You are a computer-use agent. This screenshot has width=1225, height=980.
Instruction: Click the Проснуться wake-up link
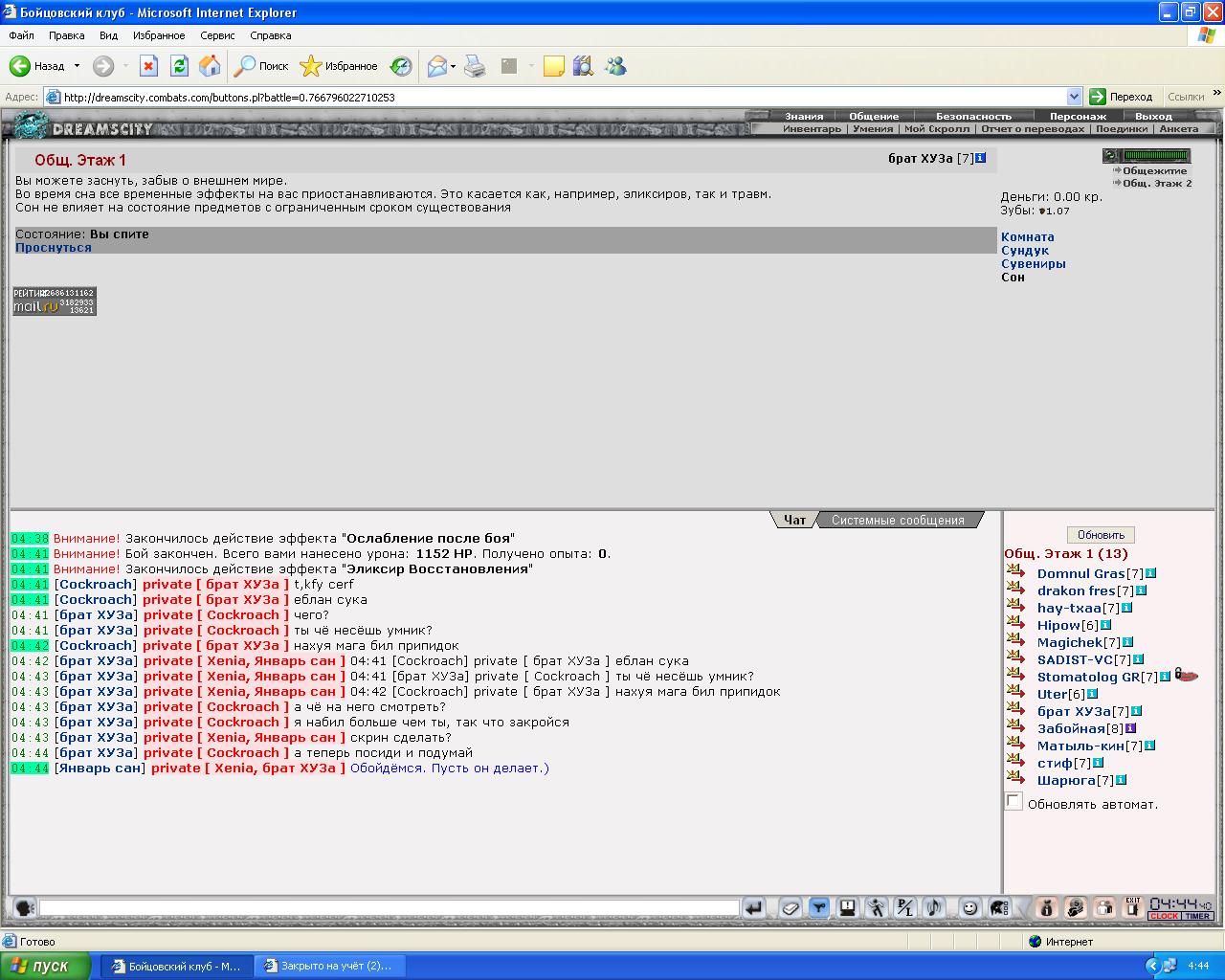54,247
